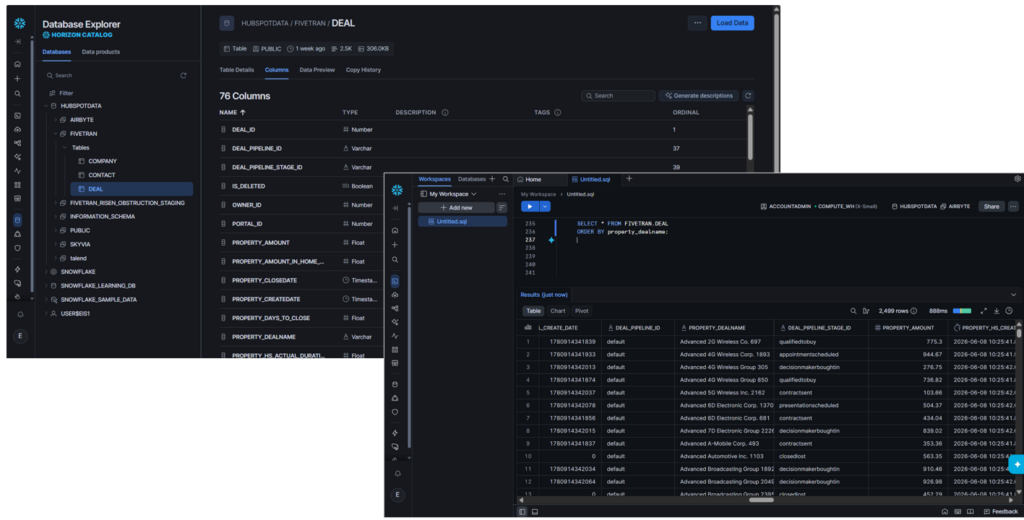The image size is (1024, 520).
Task: Sort columns by the NAME header
Action: 232,112
